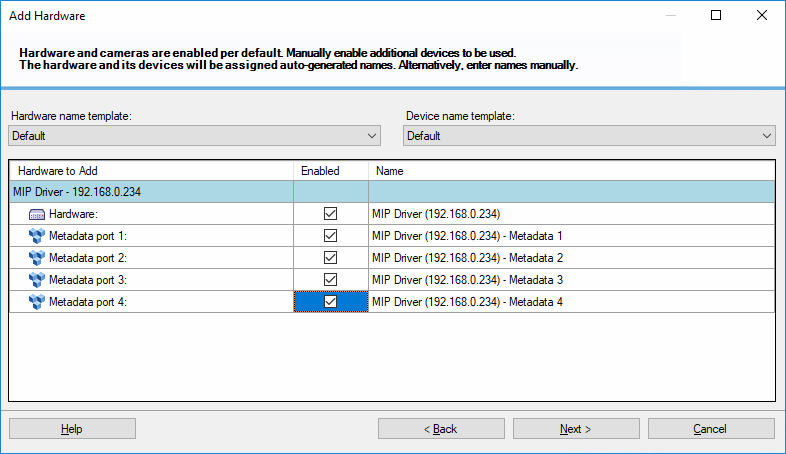The width and height of the screenshot is (786, 454).
Task: Click the Name column header
Action: click(x=571, y=171)
